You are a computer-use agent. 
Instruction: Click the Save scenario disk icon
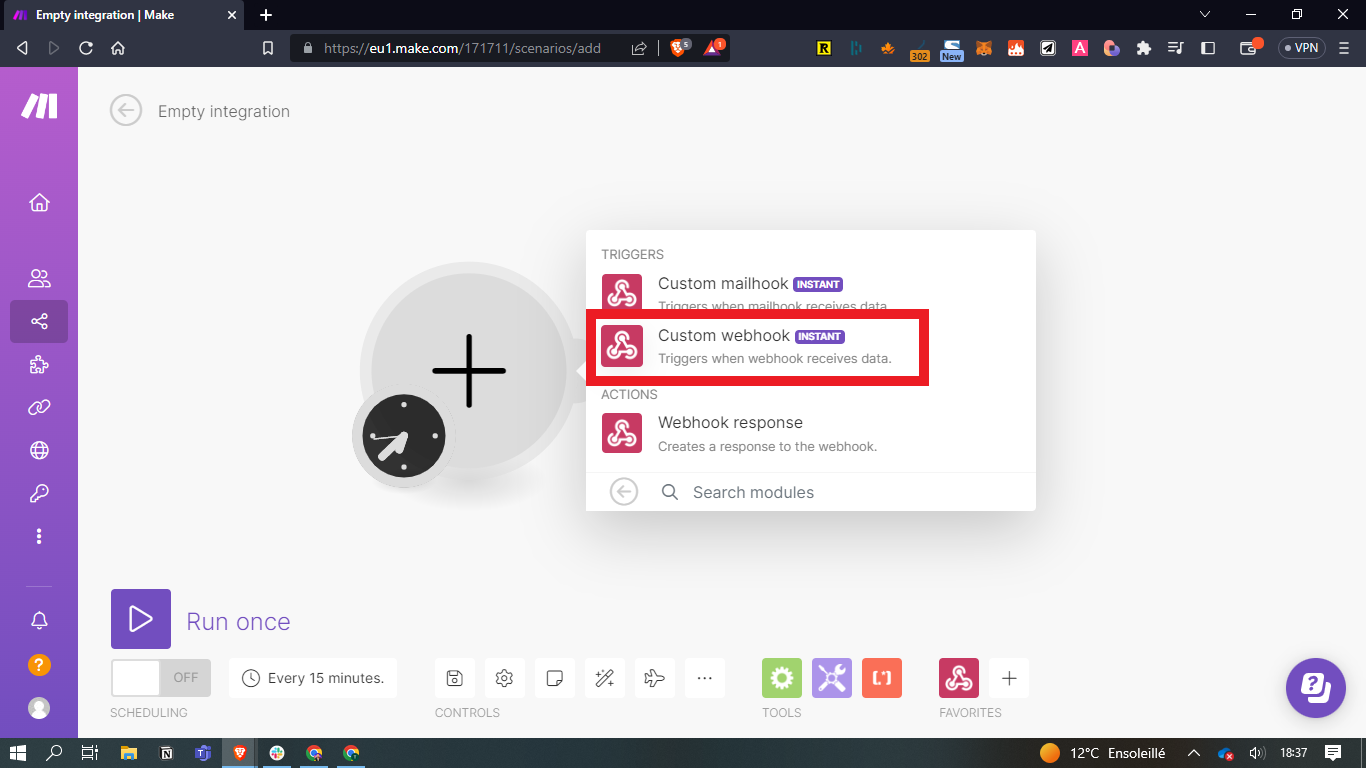coord(454,678)
